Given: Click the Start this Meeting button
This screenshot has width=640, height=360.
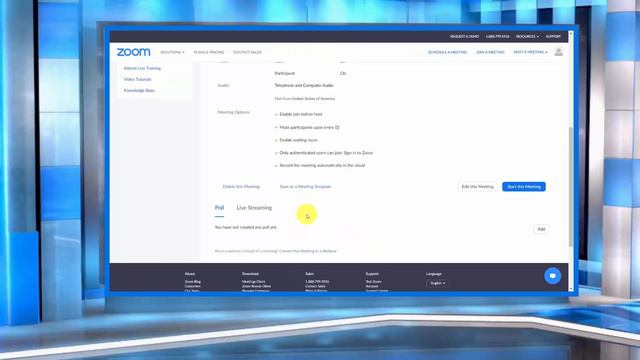Looking at the screenshot, I should [524, 187].
